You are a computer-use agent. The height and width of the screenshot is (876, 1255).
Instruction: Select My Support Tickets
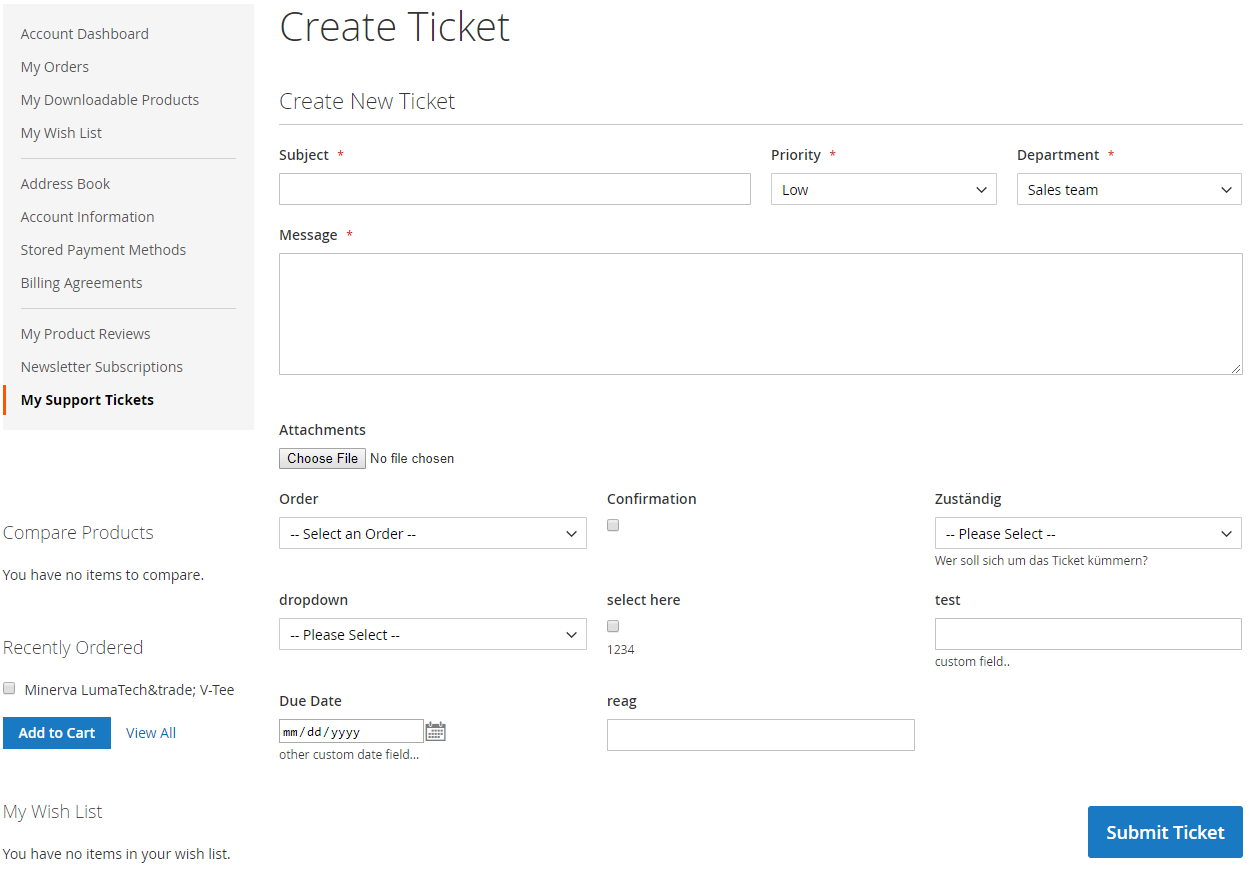(88, 400)
